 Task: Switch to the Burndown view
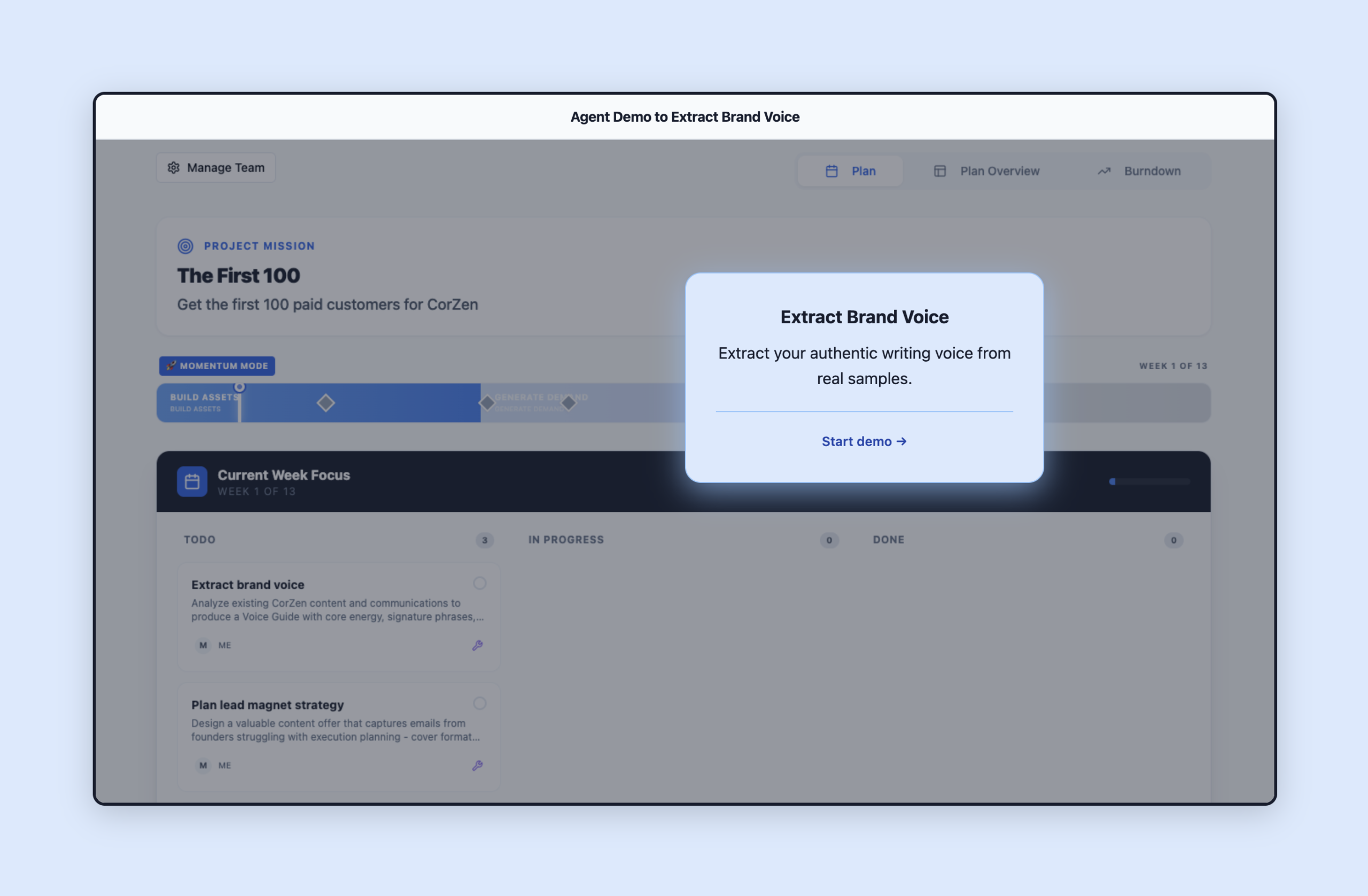click(1153, 170)
